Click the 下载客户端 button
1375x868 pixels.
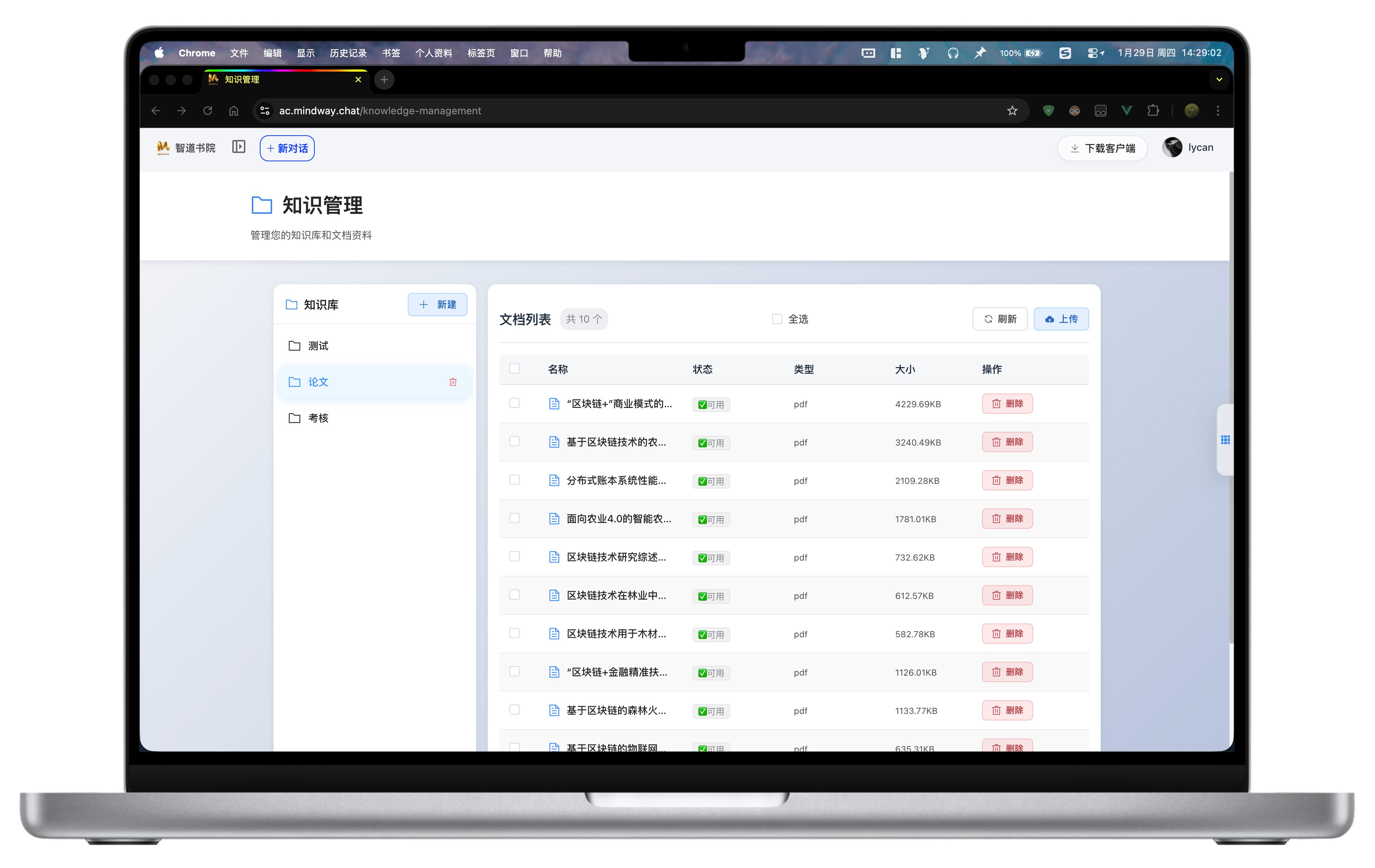tap(1102, 148)
